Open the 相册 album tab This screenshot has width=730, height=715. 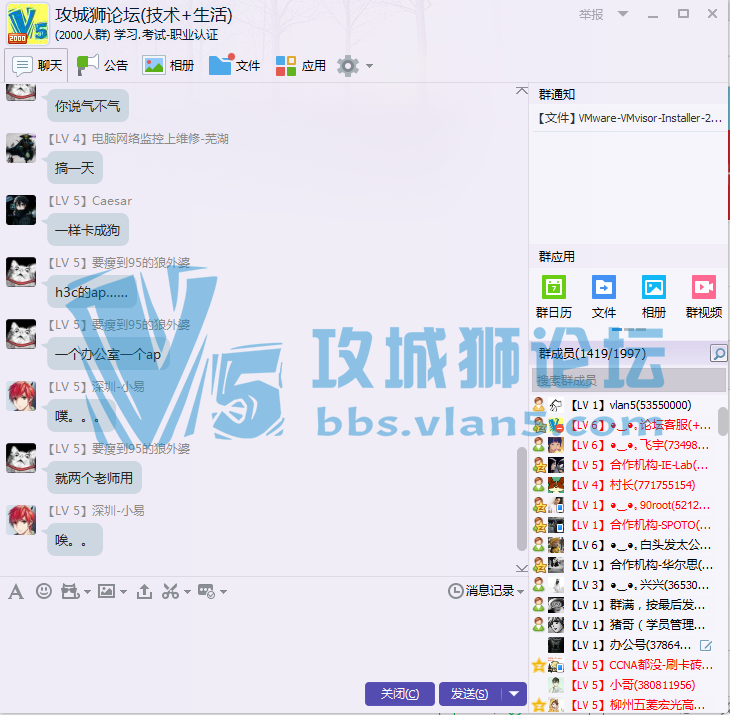[168, 65]
